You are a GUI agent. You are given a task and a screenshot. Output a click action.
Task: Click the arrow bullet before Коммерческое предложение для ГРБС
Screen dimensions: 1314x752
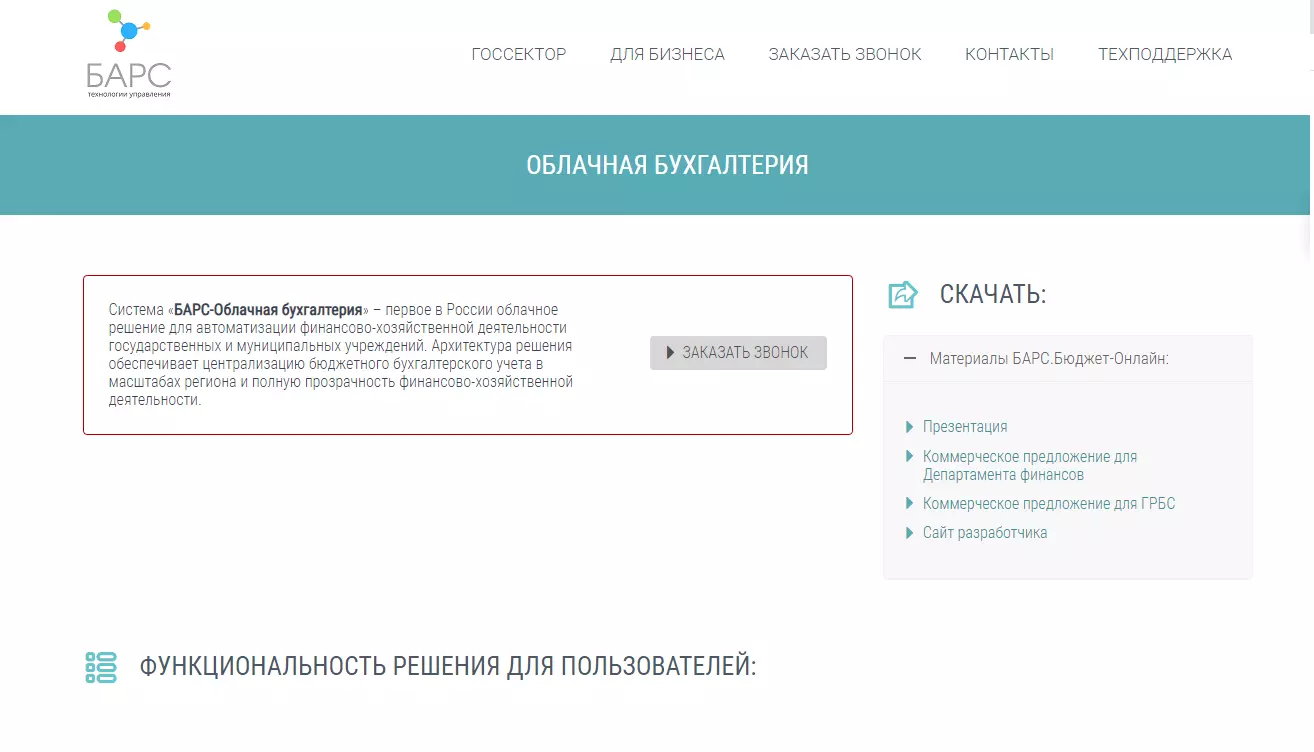910,504
